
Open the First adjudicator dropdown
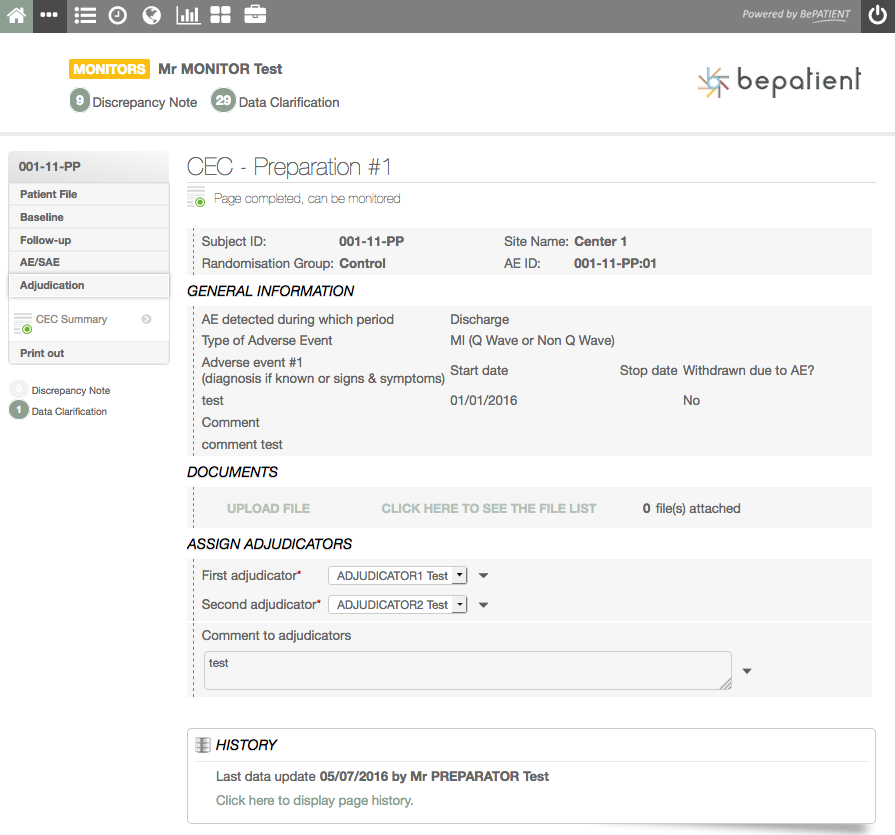tap(397, 576)
